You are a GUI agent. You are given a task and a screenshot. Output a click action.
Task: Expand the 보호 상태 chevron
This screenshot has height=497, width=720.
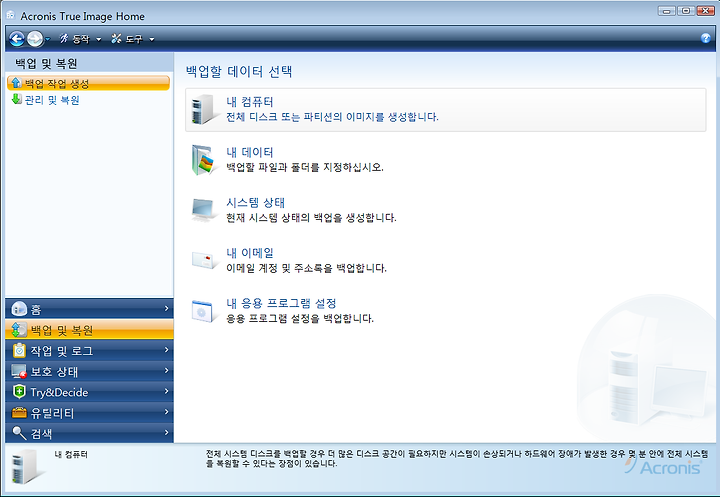[167, 370]
